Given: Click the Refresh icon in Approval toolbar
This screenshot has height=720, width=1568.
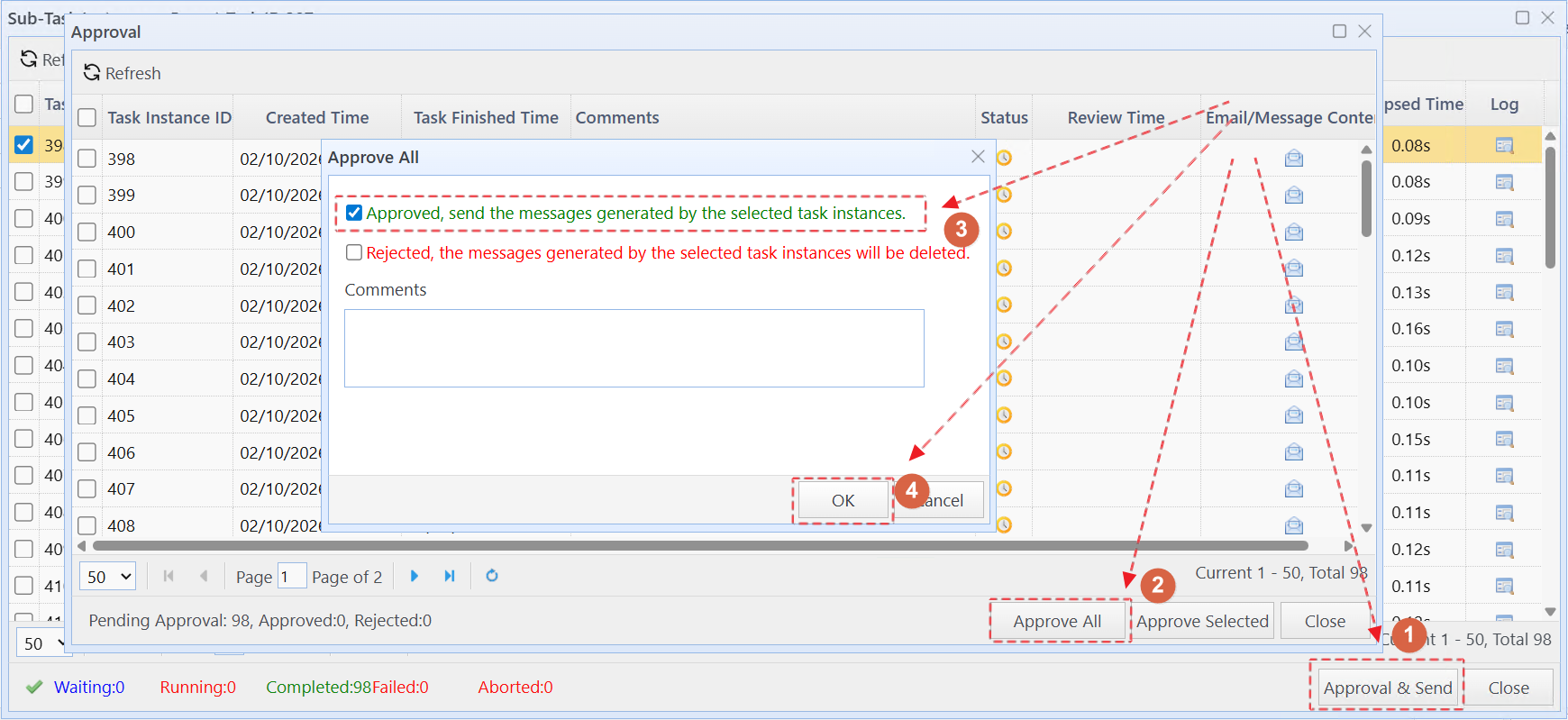Looking at the screenshot, I should 92,73.
